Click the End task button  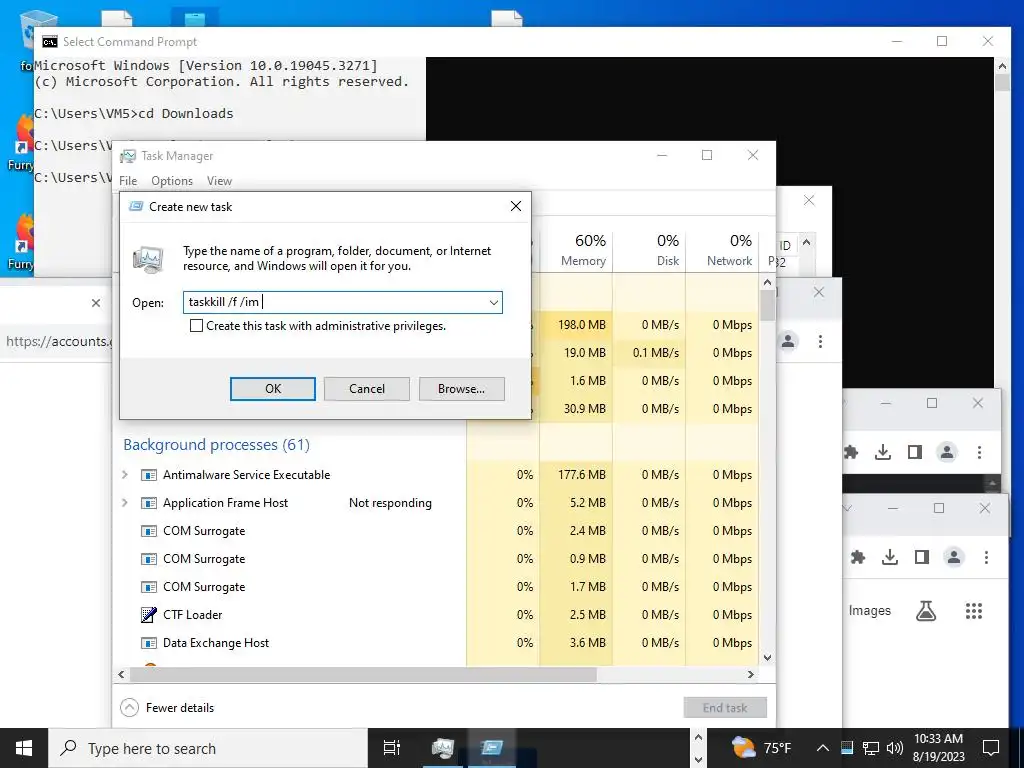(x=725, y=707)
